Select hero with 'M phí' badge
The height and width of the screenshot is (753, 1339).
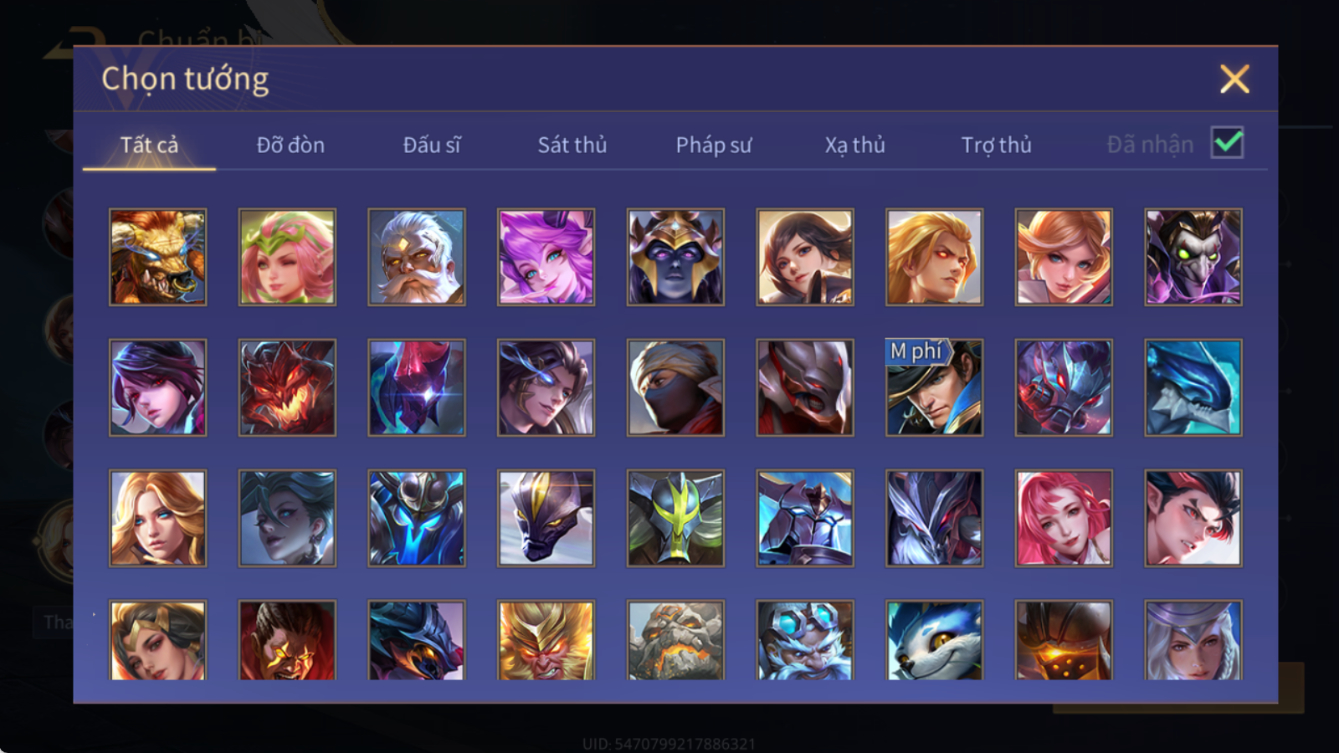point(934,388)
